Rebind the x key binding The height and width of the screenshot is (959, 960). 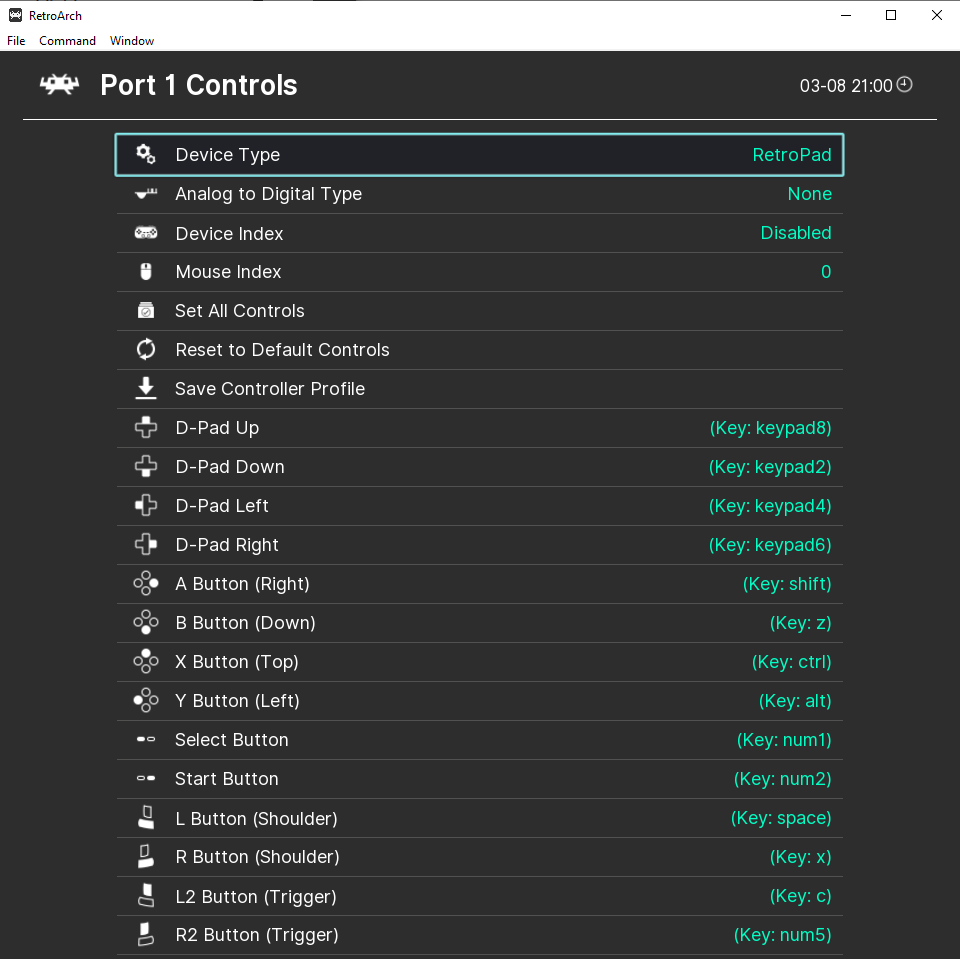pyautogui.click(x=800, y=857)
